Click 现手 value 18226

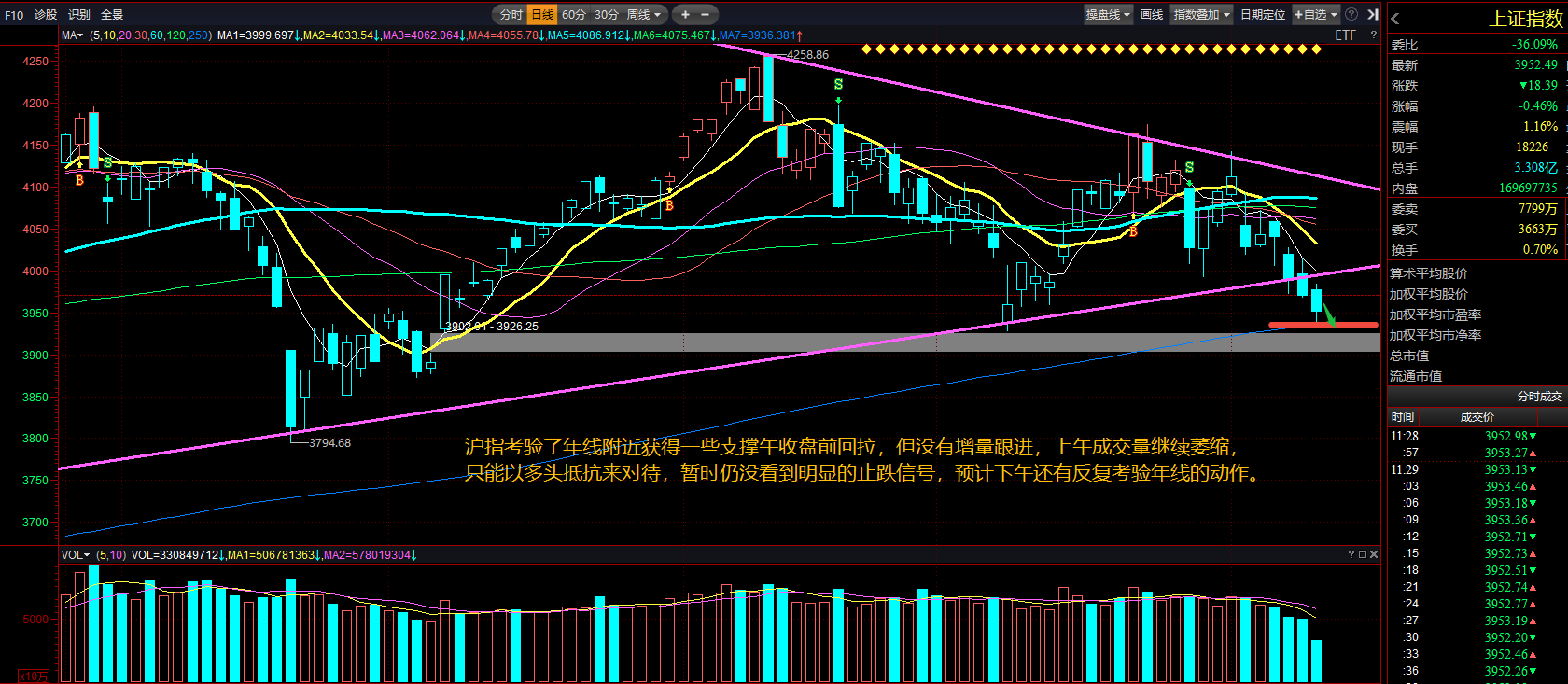coord(1532,147)
